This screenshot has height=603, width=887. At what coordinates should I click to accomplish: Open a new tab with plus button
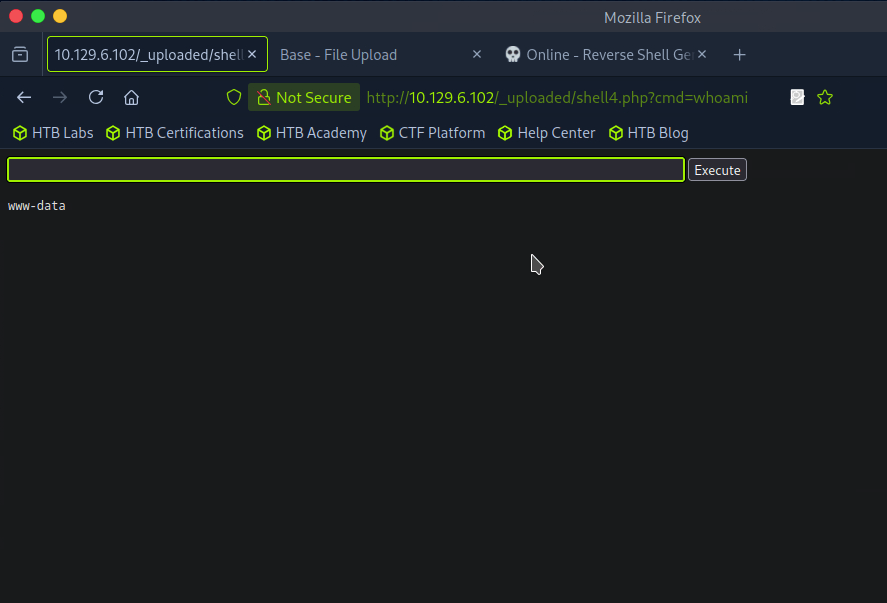click(739, 55)
